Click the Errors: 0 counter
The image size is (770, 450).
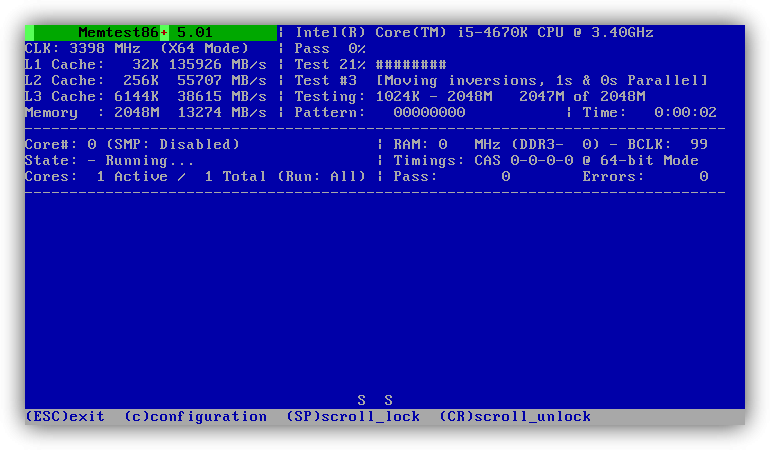[645, 176]
